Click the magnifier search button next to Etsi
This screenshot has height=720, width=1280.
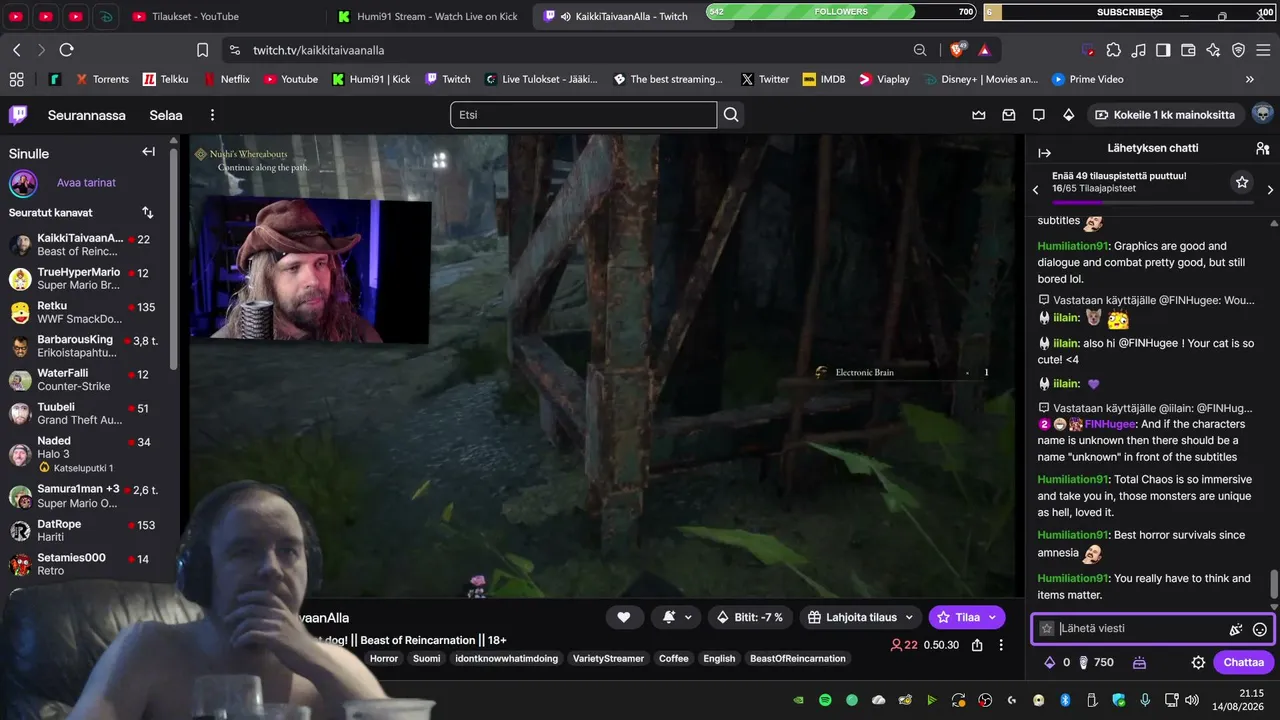(x=731, y=115)
